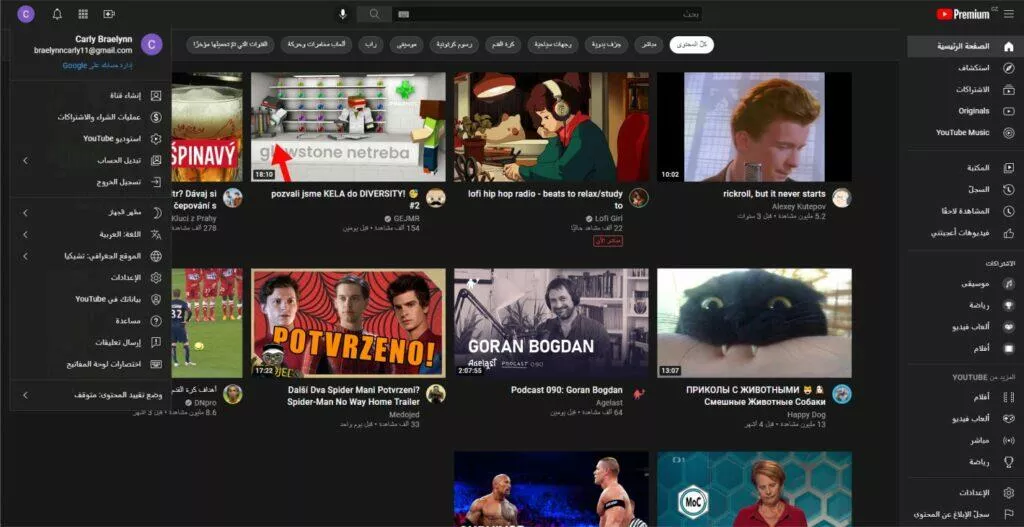This screenshot has width=1024, height=527.
Task: Open the YouTube apps grid icon
Action: [83, 14]
